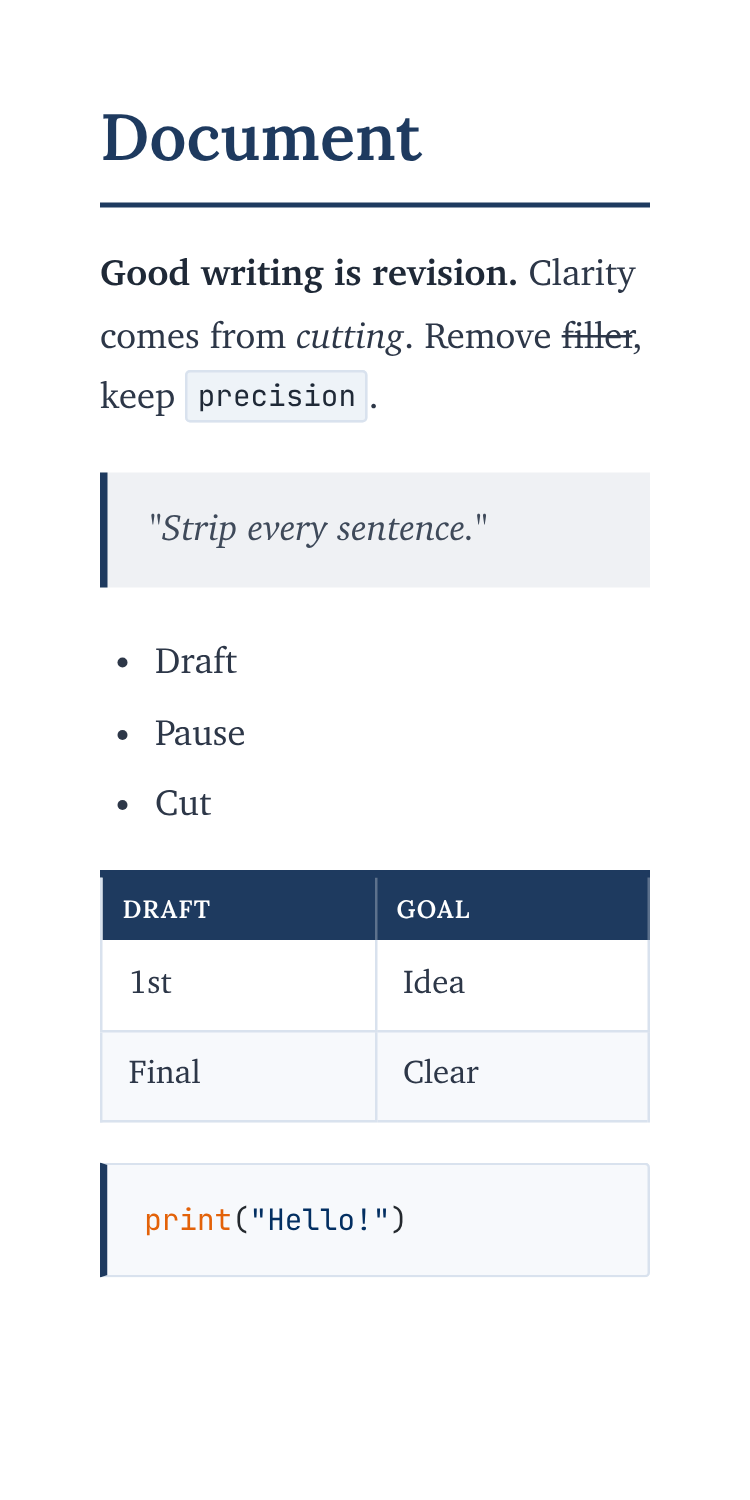Click the horizontal rule under the Document title

click(x=375, y=205)
